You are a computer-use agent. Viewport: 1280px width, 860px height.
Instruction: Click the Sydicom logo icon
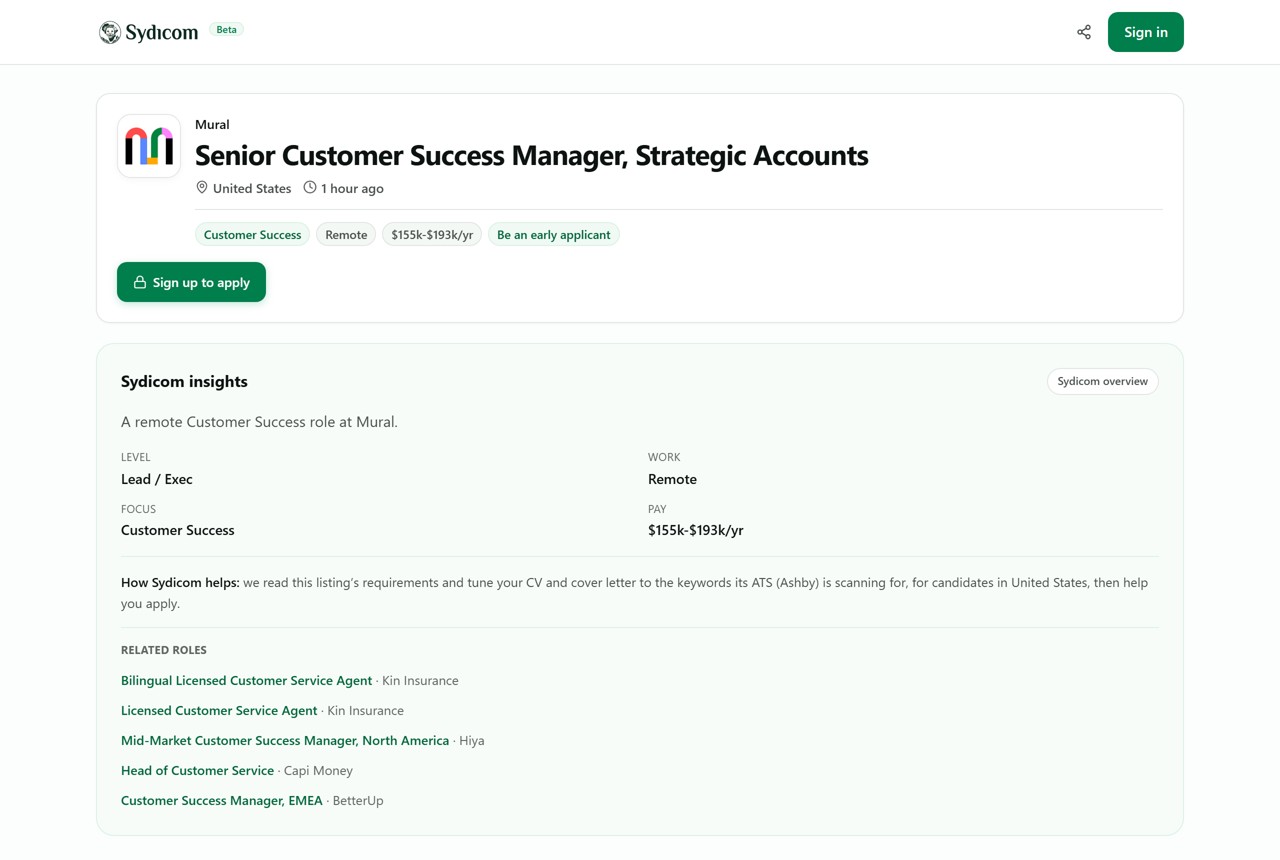click(x=110, y=32)
